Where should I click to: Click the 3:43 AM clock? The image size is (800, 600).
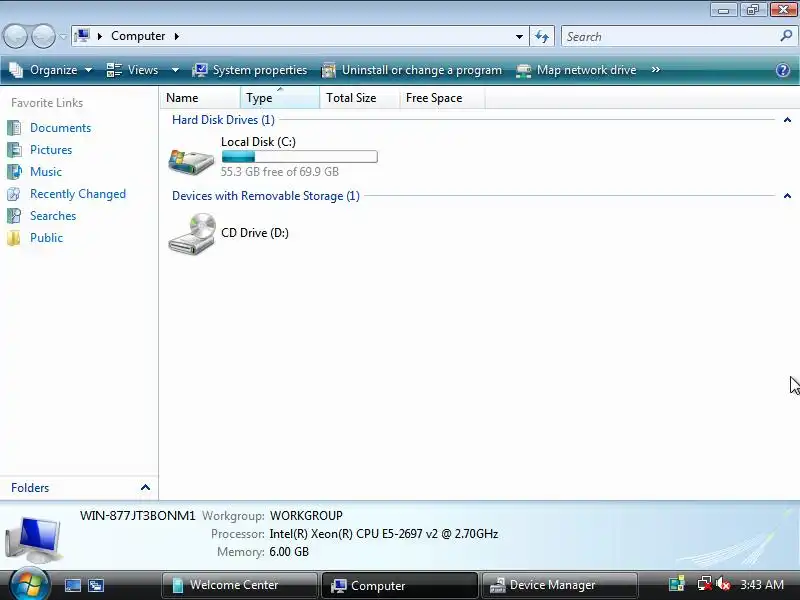pyautogui.click(x=762, y=585)
